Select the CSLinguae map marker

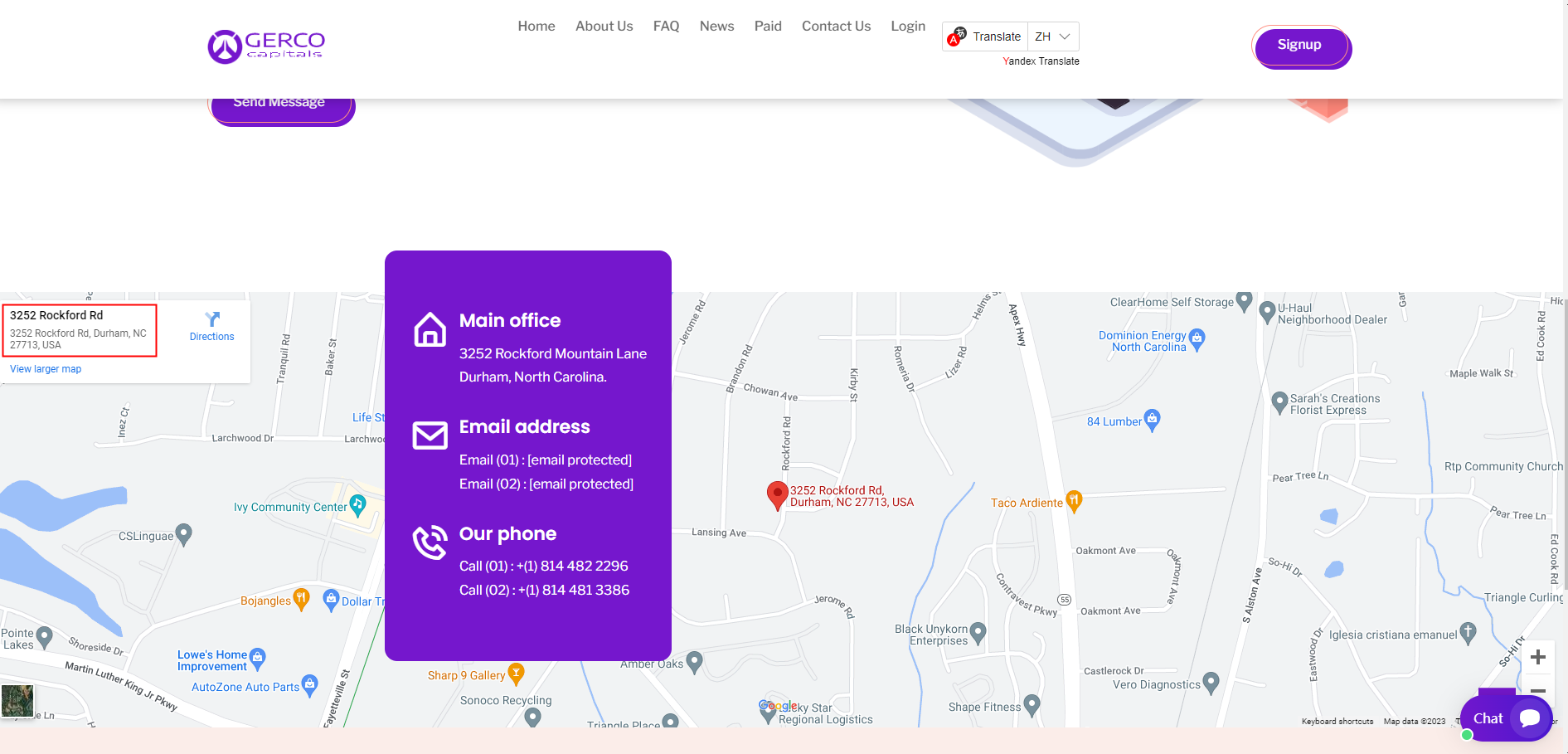pos(184,534)
